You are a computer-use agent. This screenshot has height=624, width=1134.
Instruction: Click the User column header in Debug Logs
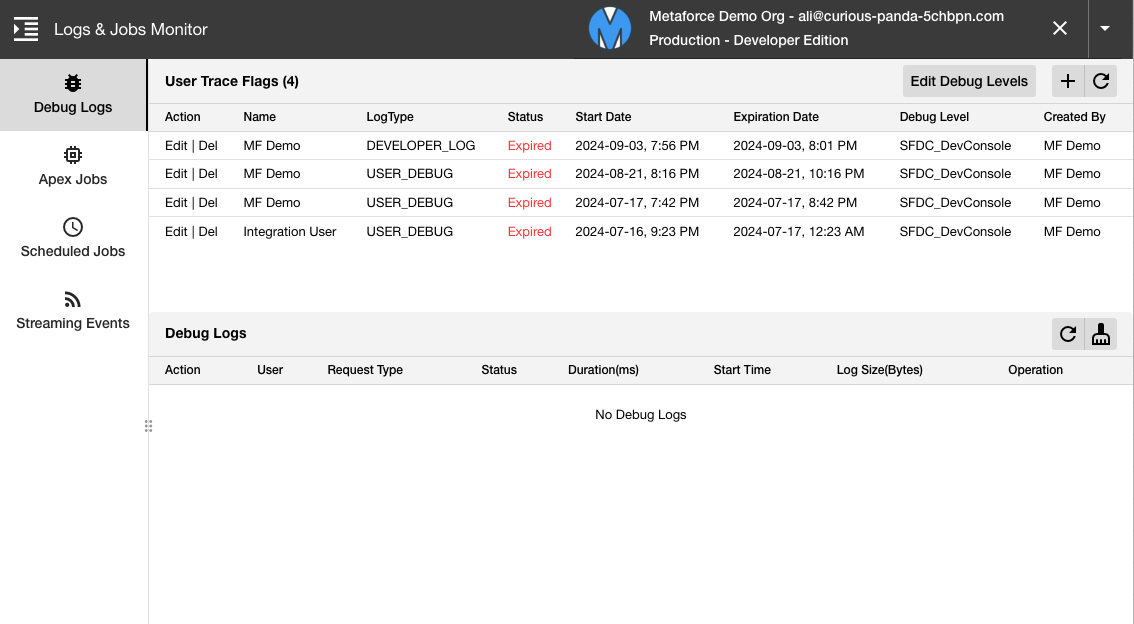pyautogui.click(x=270, y=370)
